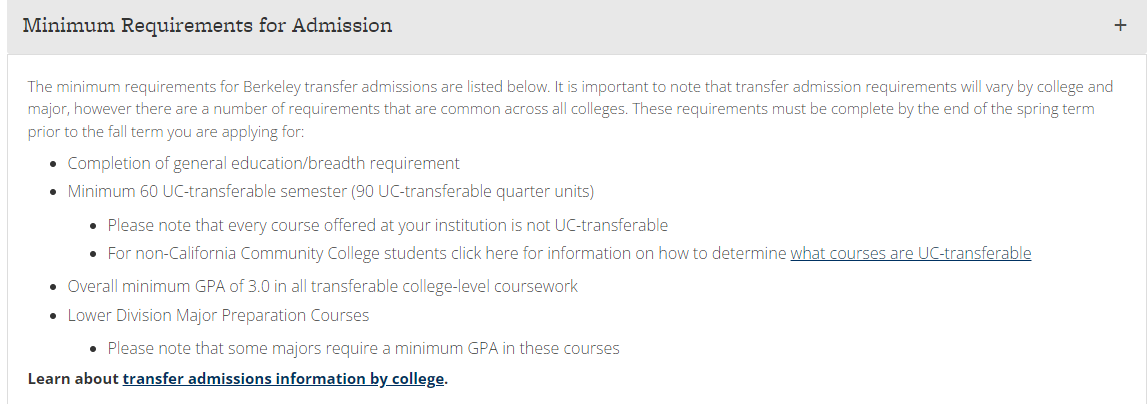Viewport: 1147px width, 404px height.
Task: Click the Minimum 60 UC-transferable semester line
Action: [x=331, y=192]
